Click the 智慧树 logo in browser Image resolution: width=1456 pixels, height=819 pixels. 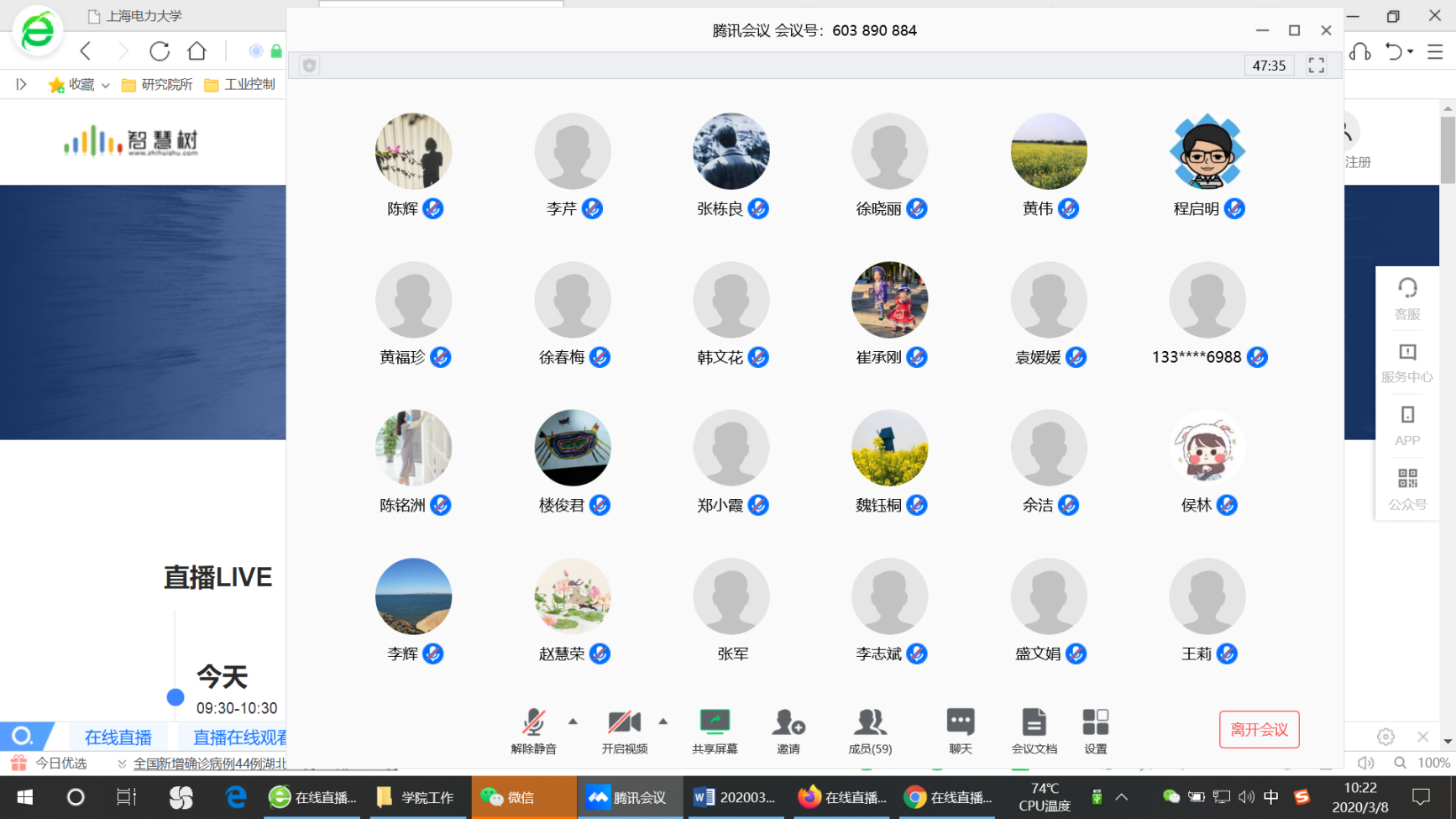131,141
